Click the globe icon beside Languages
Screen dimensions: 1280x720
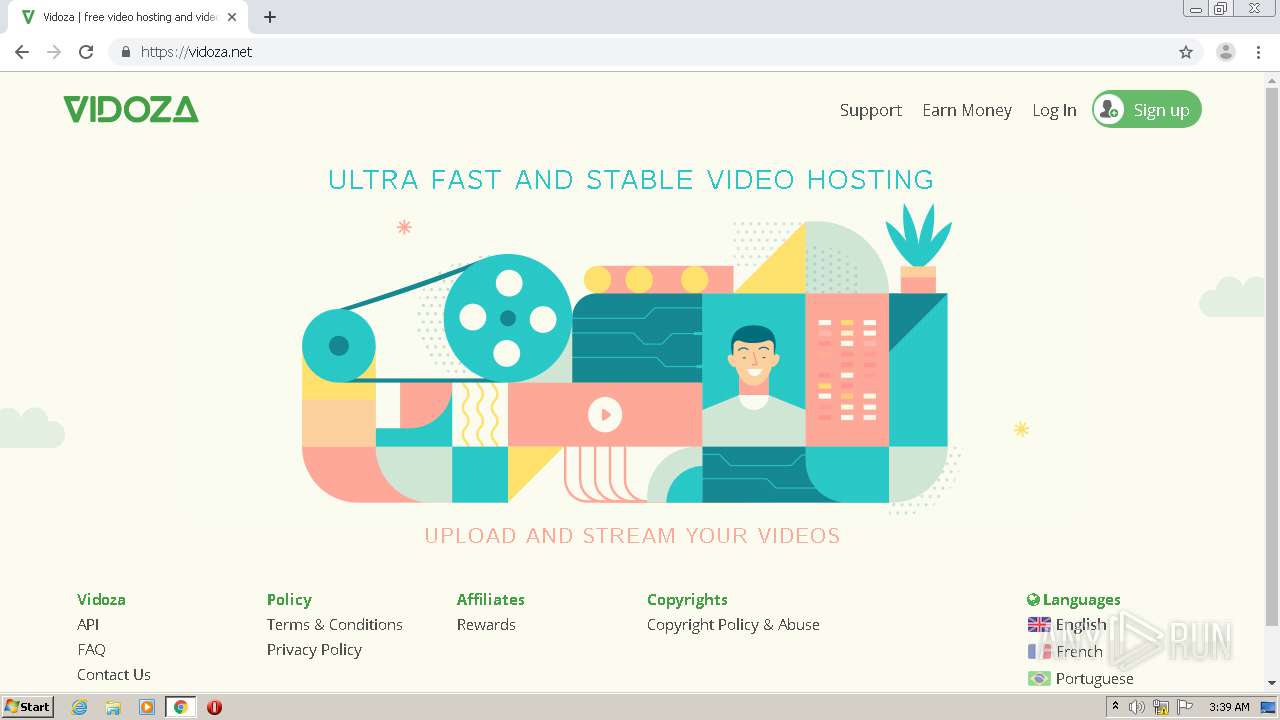pyautogui.click(x=1033, y=600)
